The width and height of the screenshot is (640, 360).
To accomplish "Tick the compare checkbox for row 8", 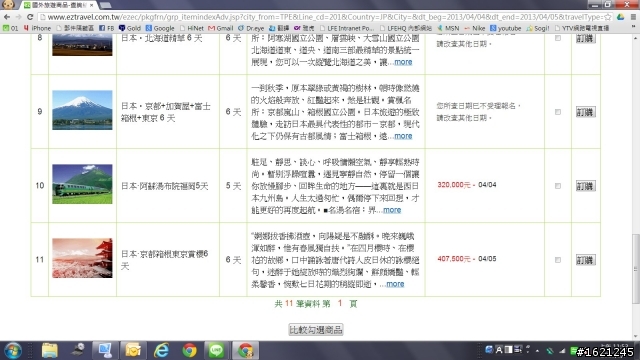I will point(558,38).
